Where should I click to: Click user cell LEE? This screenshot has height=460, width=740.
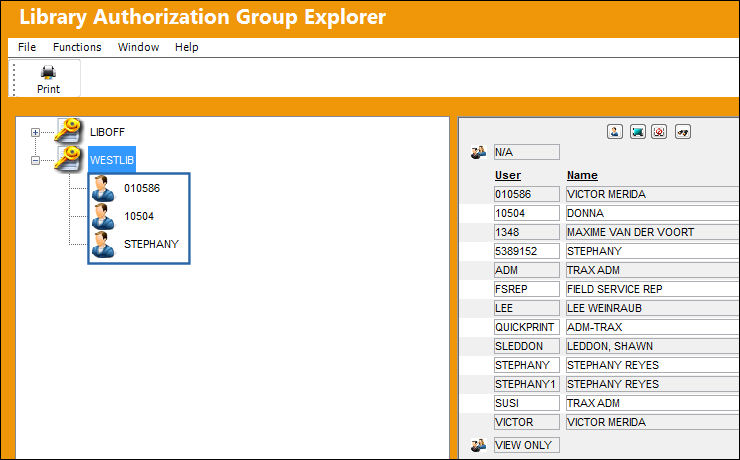pyautogui.click(x=527, y=308)
